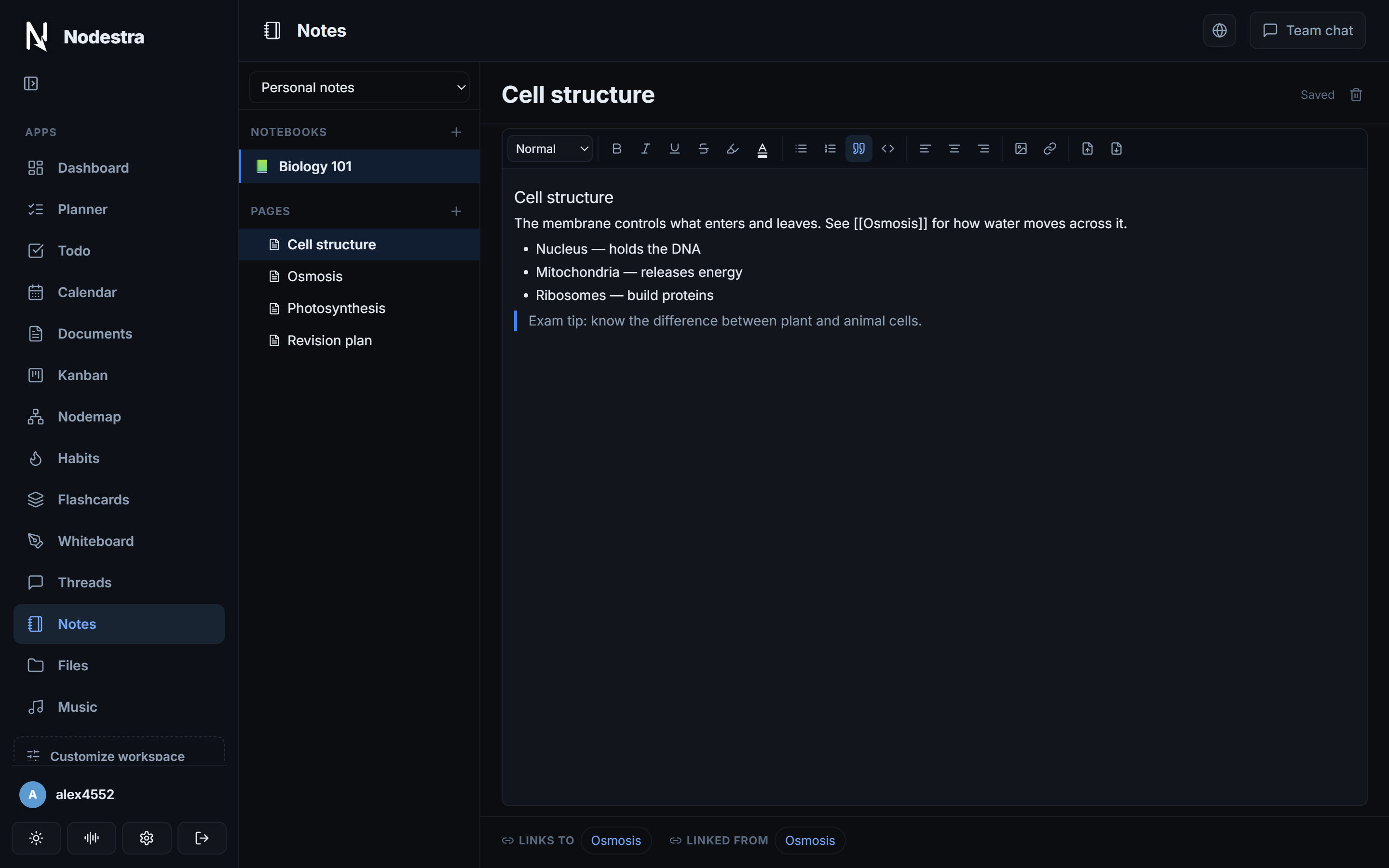Insert a bulleted list
Screen dimensions: 1389x868
(801, 149)
